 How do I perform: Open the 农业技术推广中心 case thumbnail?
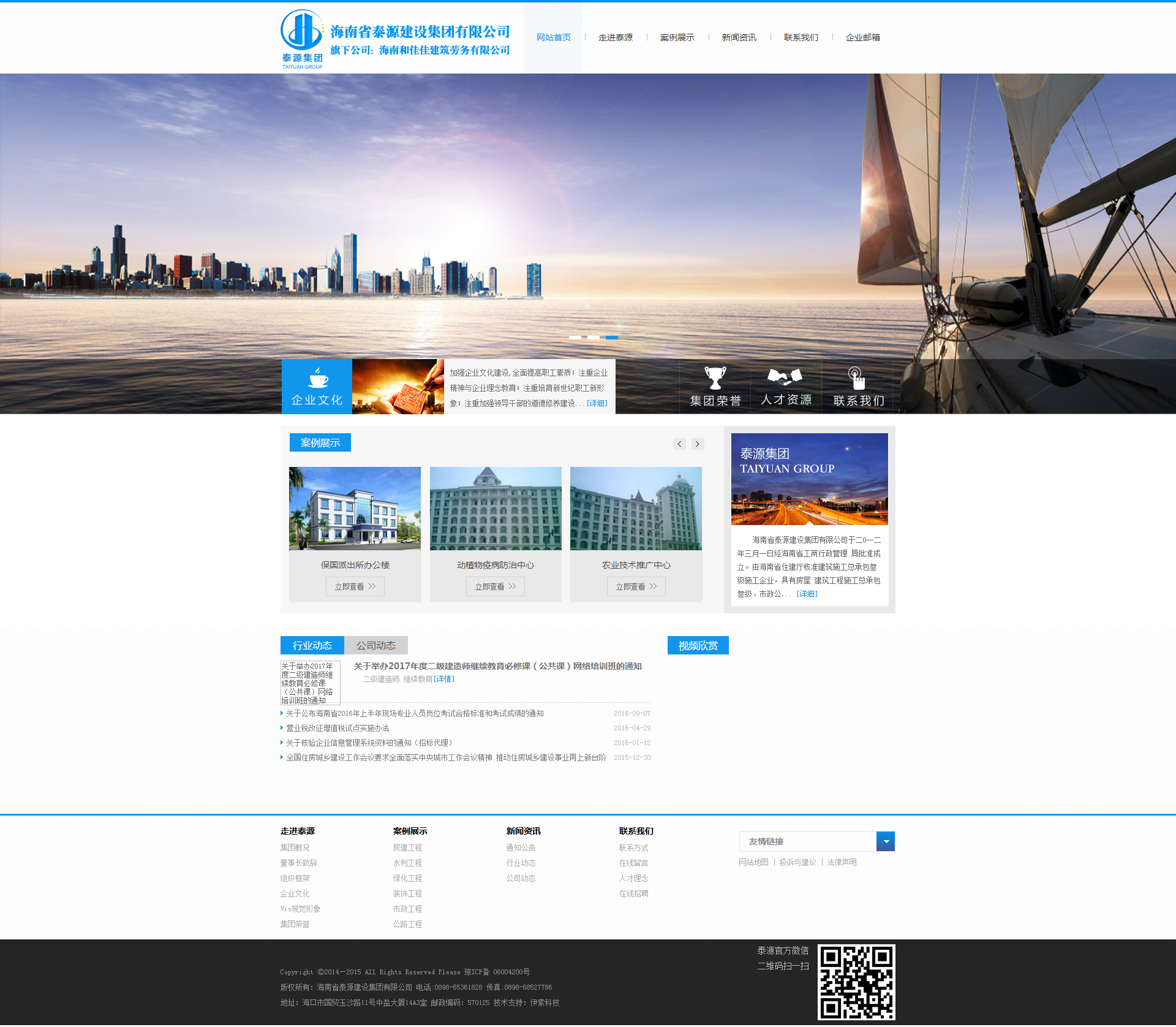pos(636,509)
